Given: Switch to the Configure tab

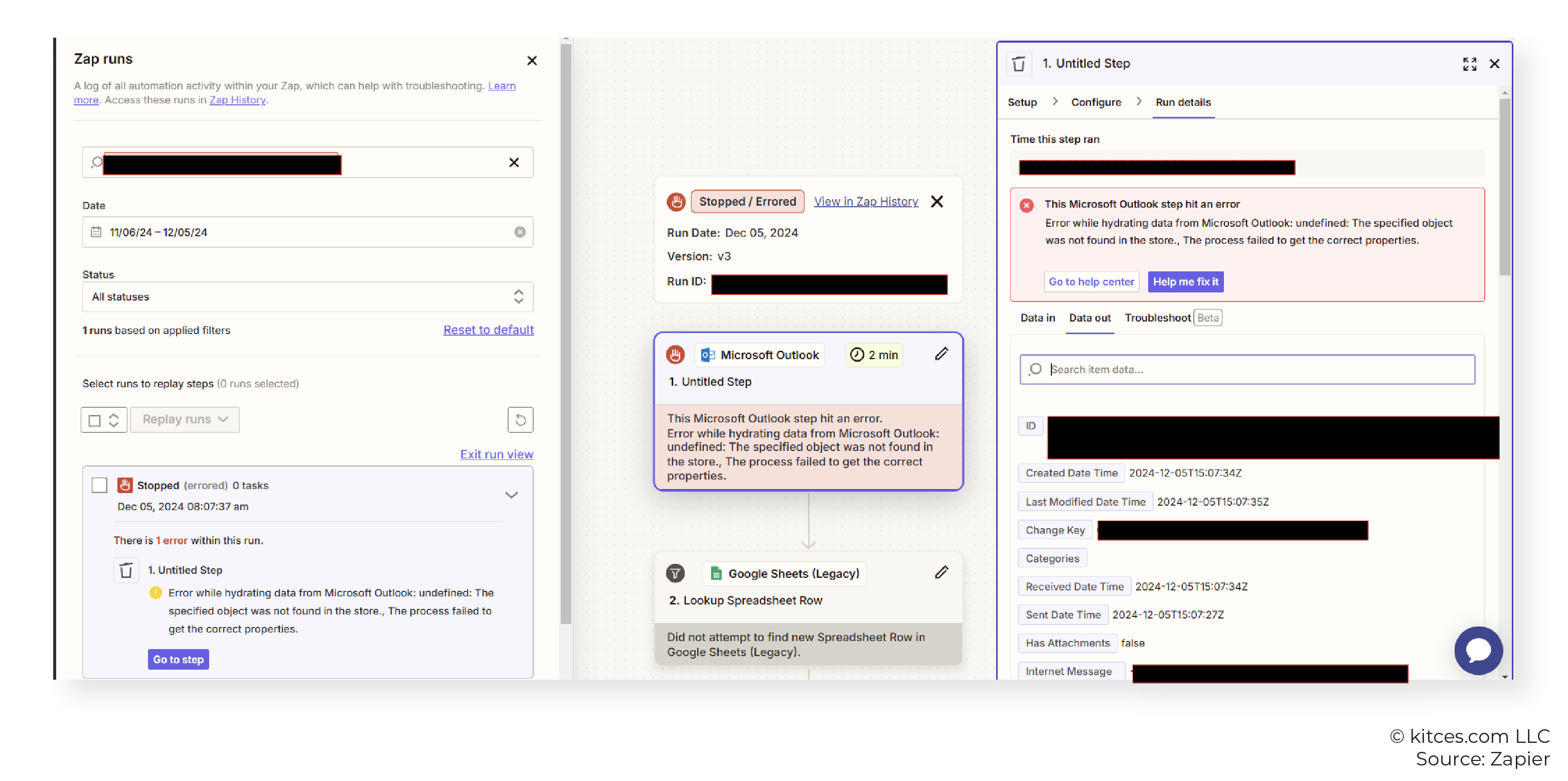Looking at the screenshot, I should (1096, 102).
